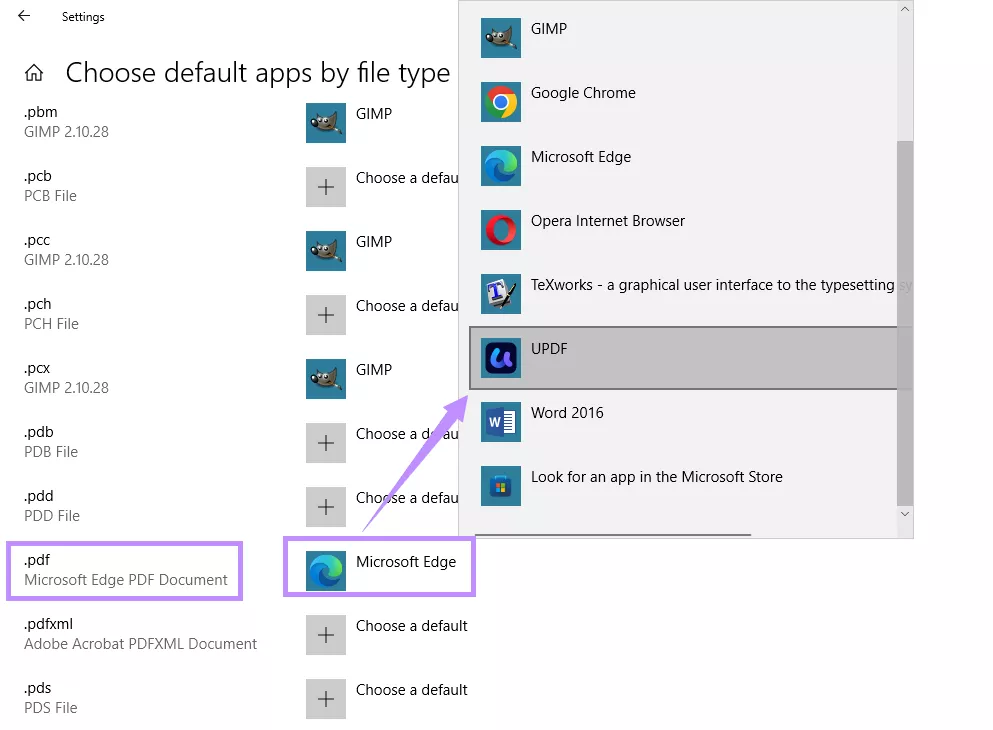
Task: Choose UPDF as the default app
Action: tap(549, 349)
